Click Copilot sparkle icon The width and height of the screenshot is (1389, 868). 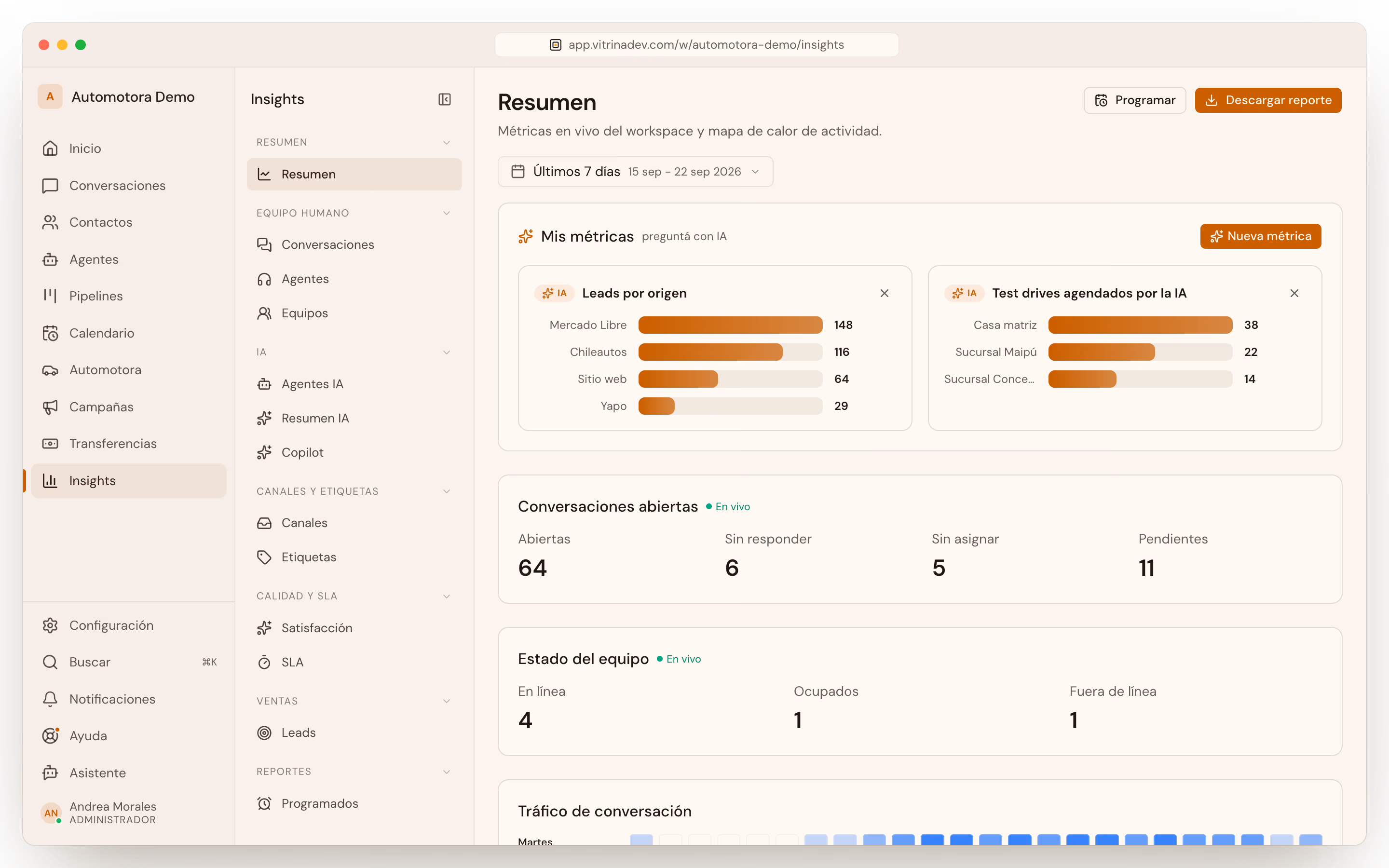pyautogui.click(x=264, y=452)
